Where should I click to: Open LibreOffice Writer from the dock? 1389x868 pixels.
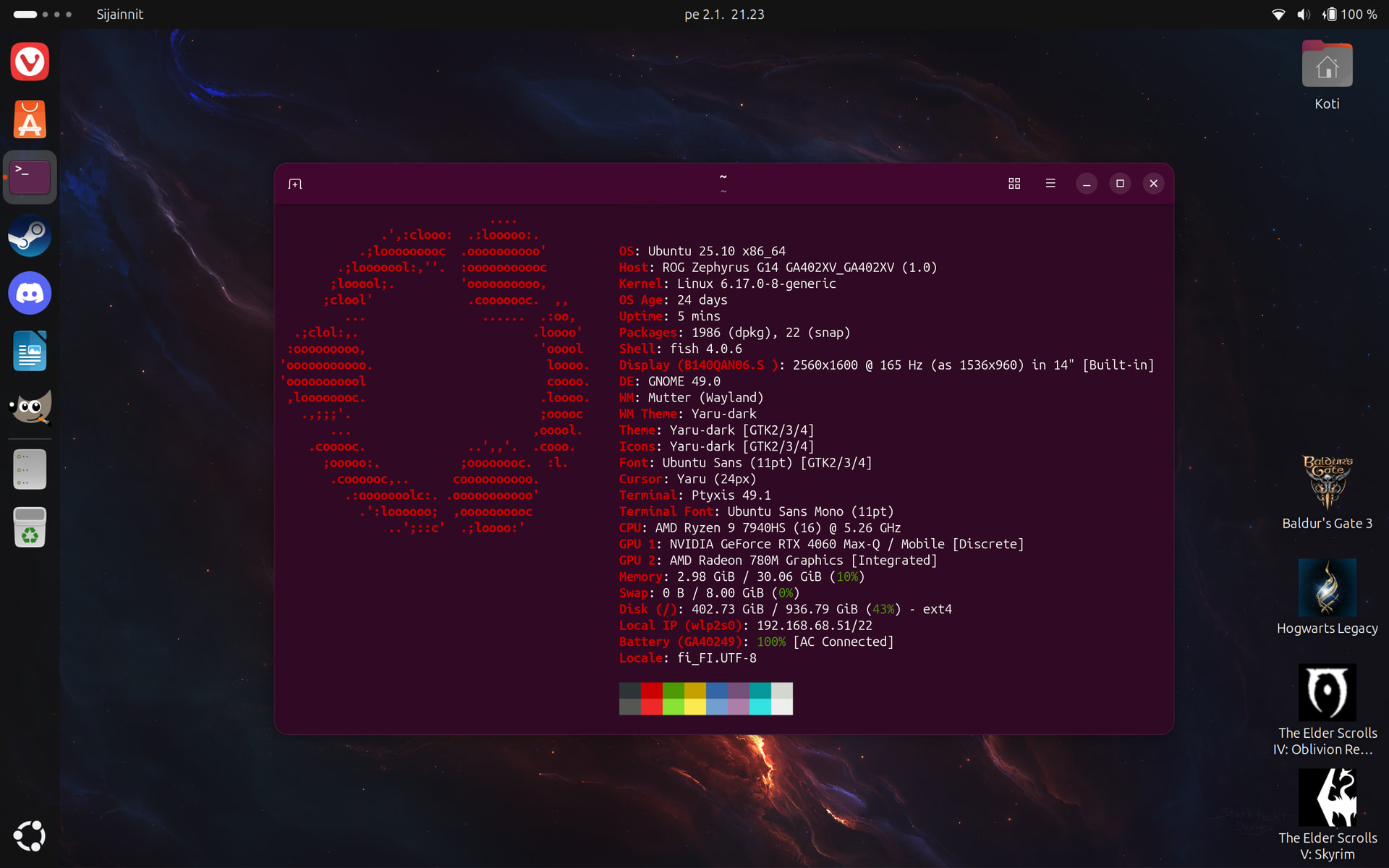[30, 352]
